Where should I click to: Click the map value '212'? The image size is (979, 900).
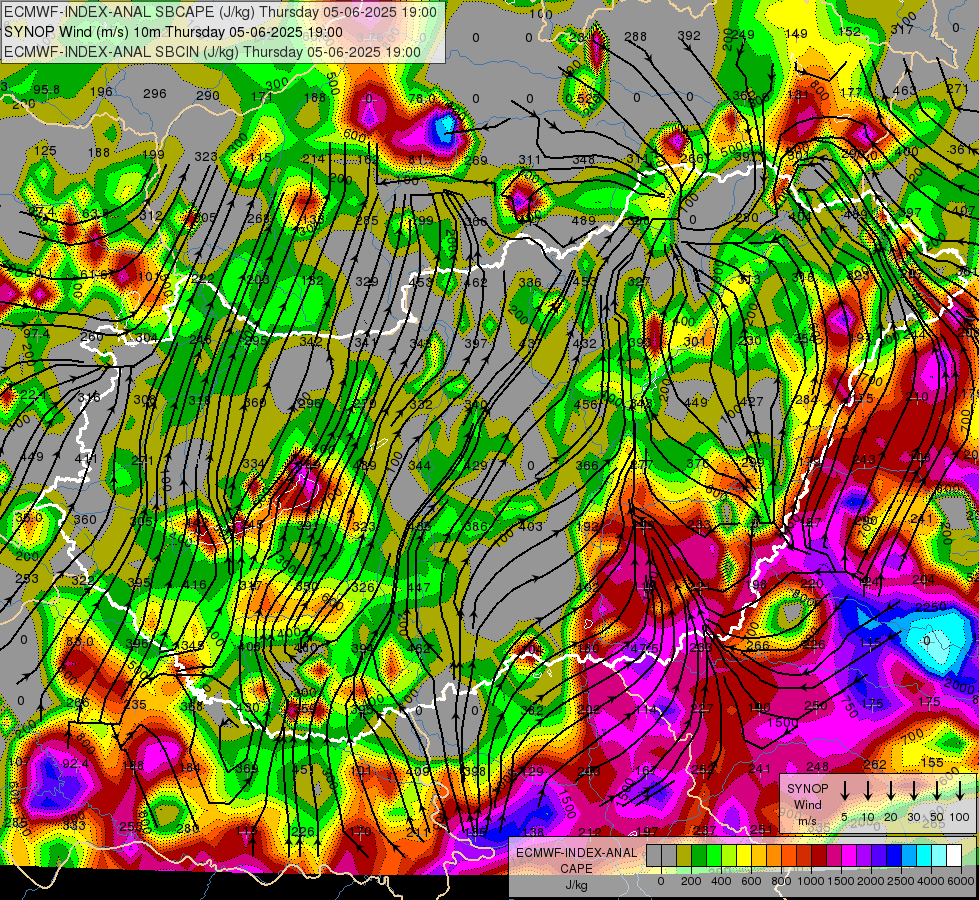590,831
